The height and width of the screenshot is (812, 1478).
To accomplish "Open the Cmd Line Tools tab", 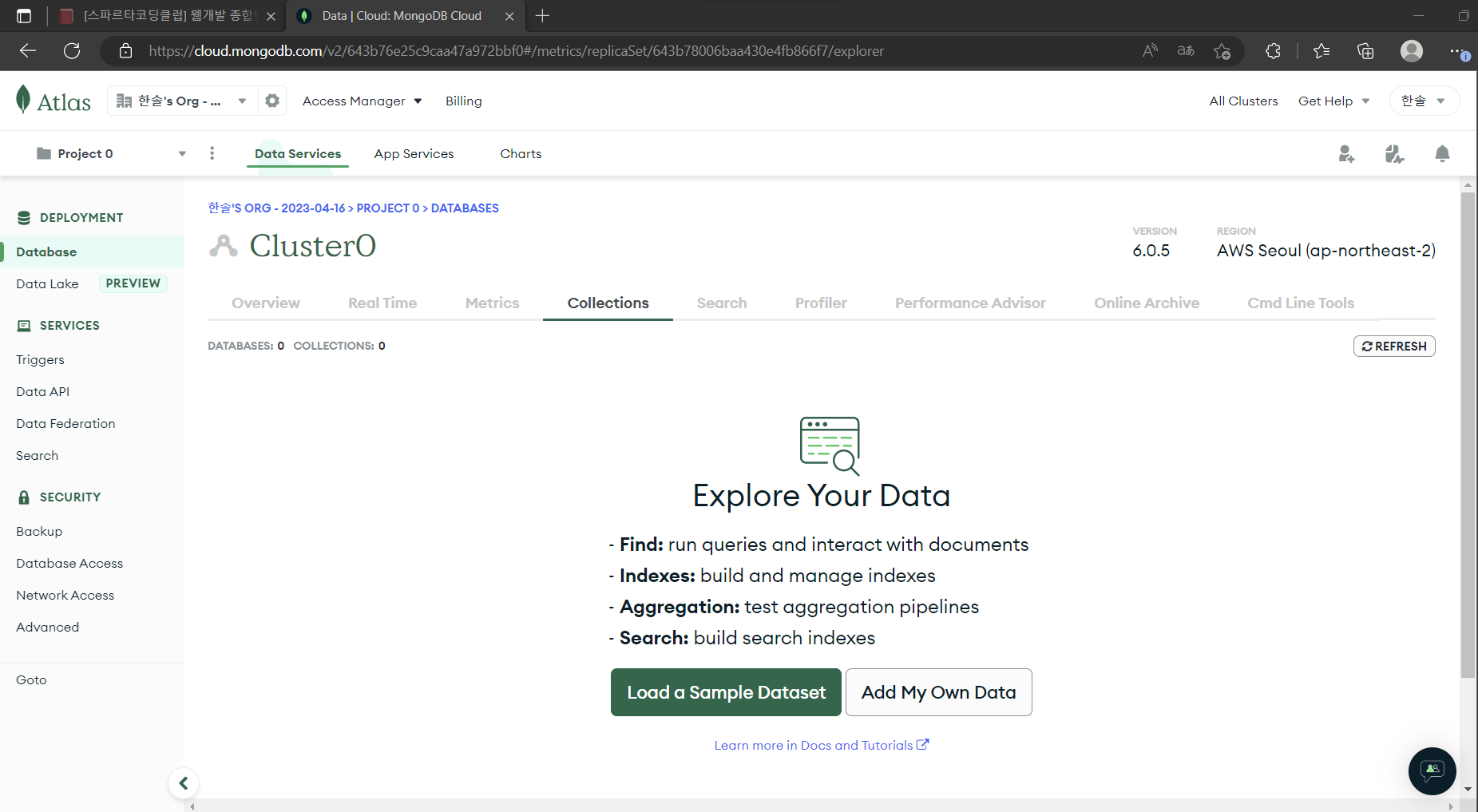I will (1301, 303).
